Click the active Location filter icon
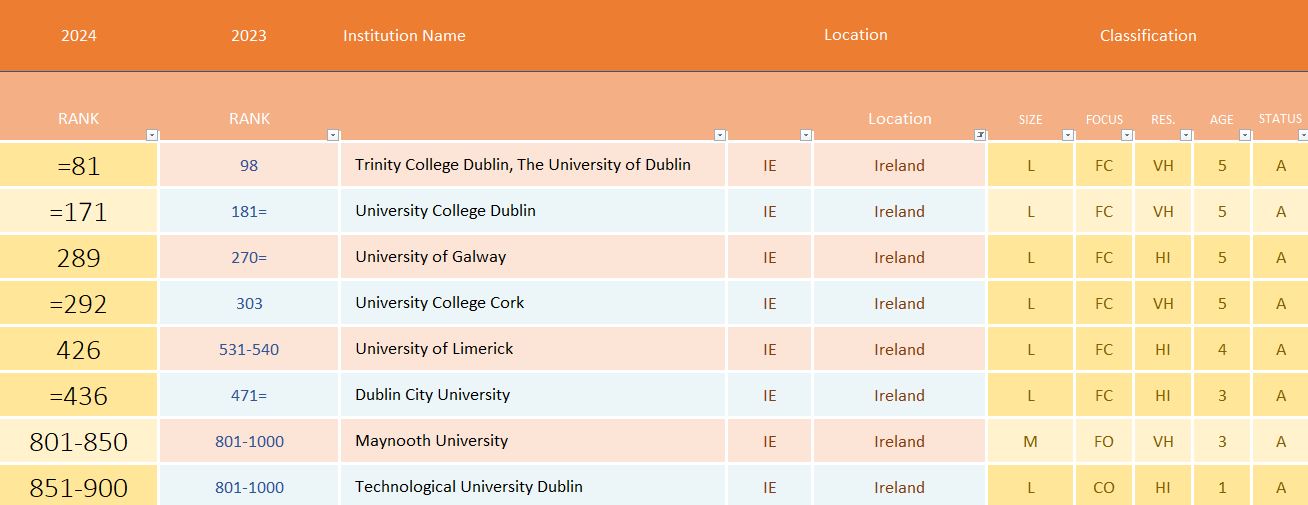The width and height of the screenshot is (1308, 505). [x=980, y=135]
